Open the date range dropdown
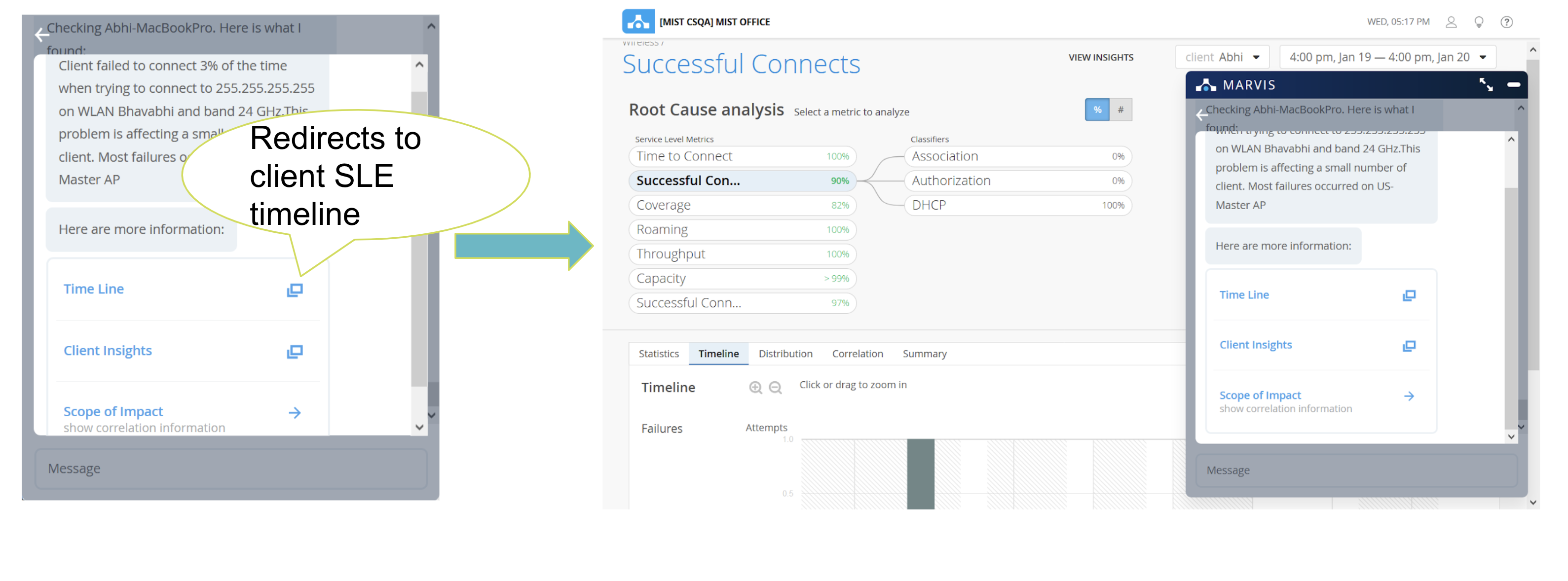Viewport: 1568px width, 581px height. (x=1387, y=57)
